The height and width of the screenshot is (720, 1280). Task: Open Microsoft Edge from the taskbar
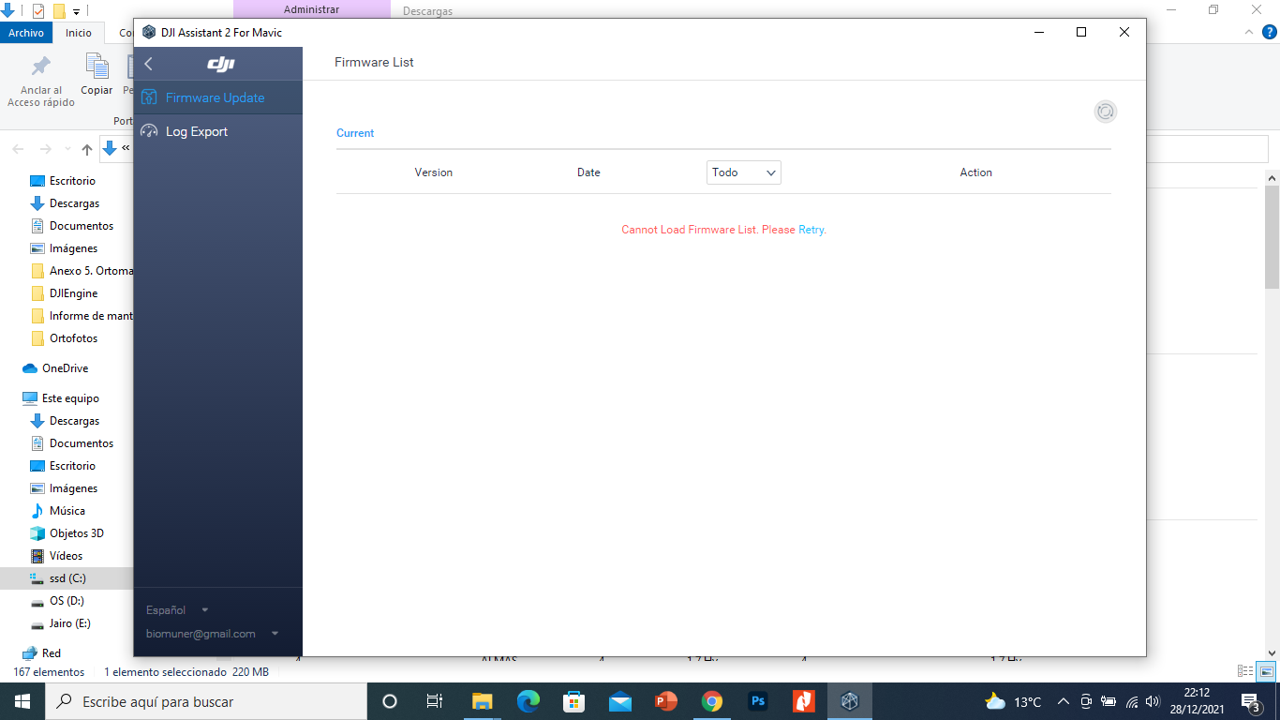point(528,701)
